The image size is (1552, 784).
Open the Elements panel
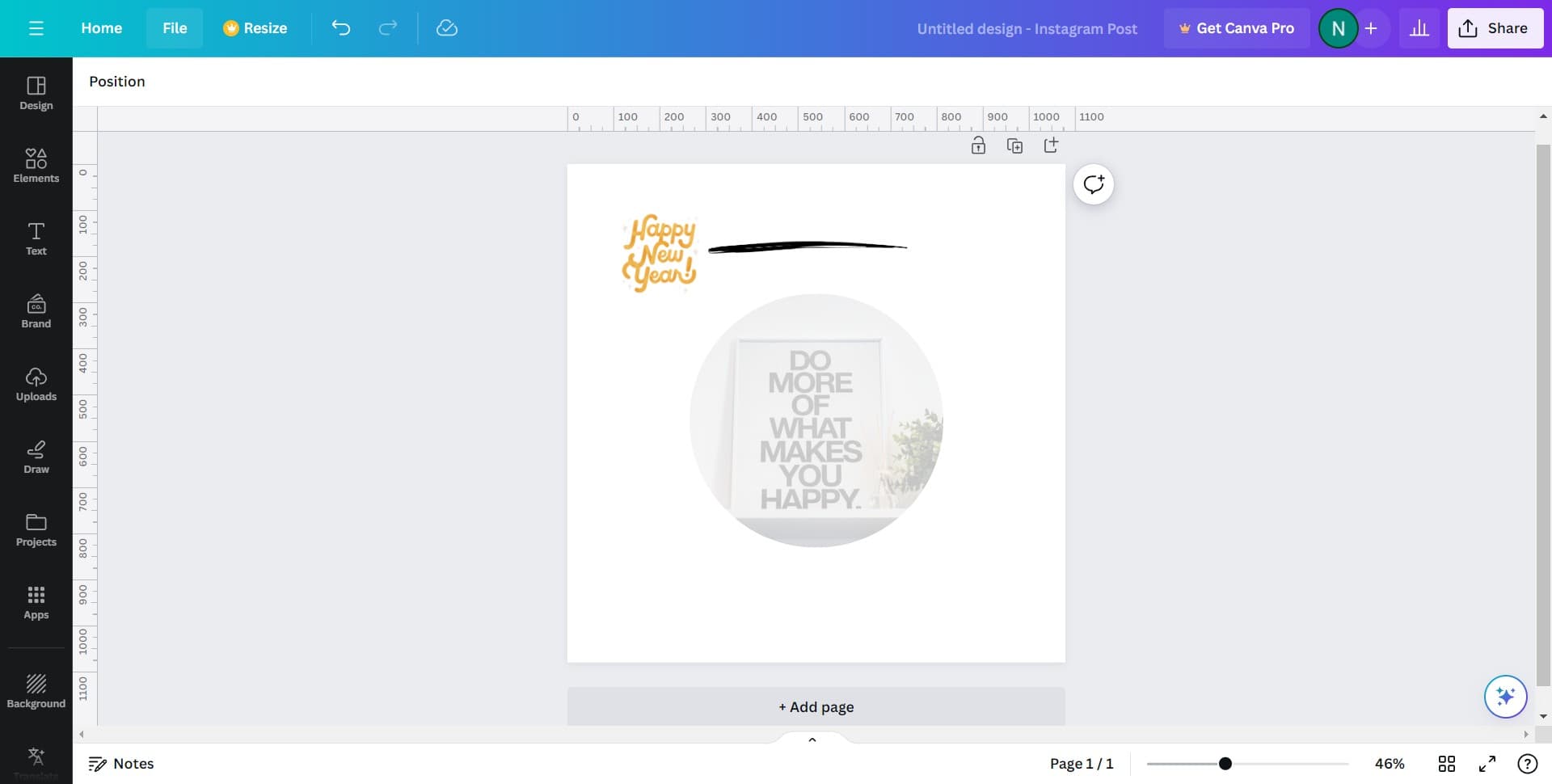36,166
